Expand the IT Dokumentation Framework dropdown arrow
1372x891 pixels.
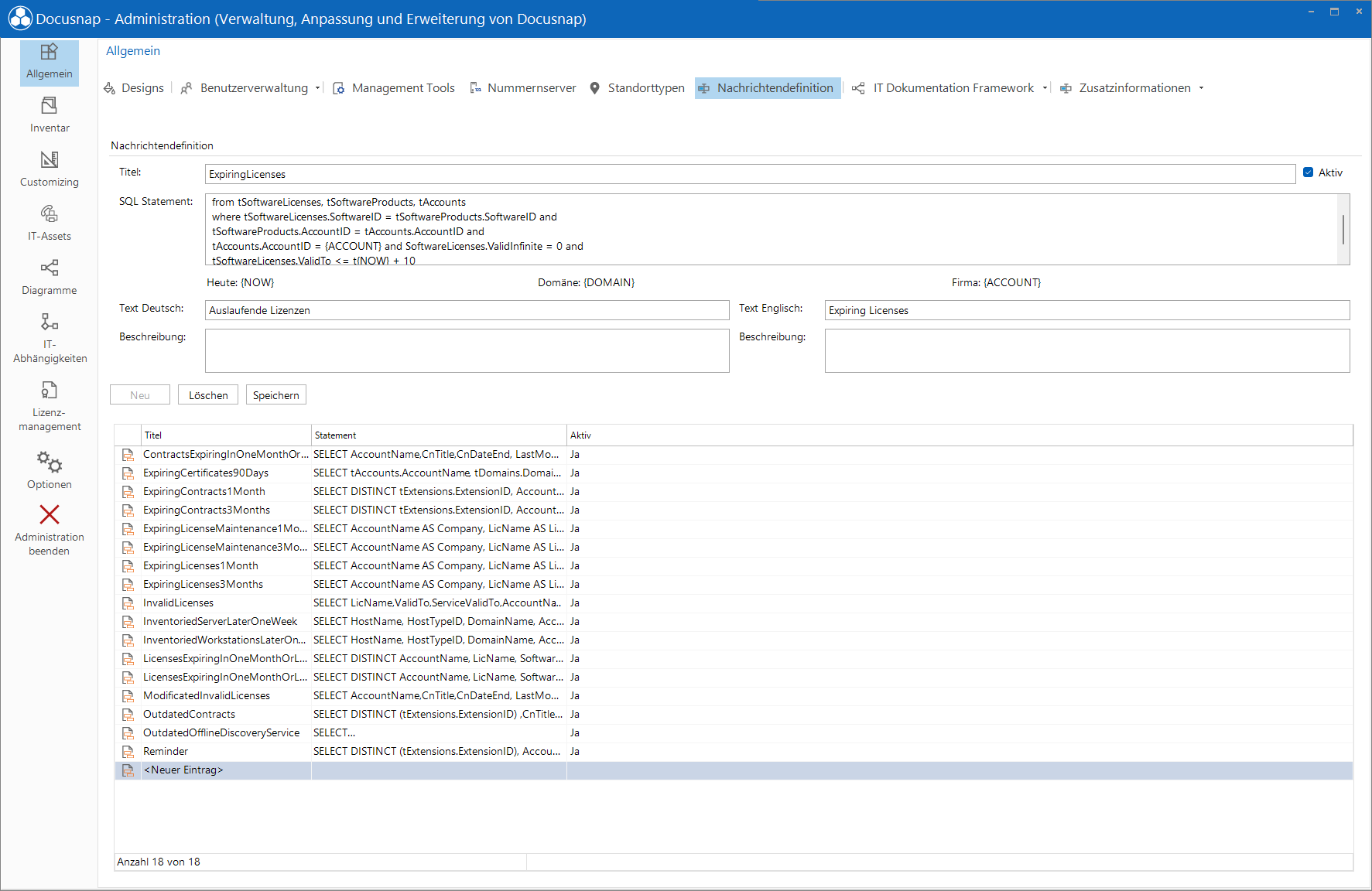1045,88
